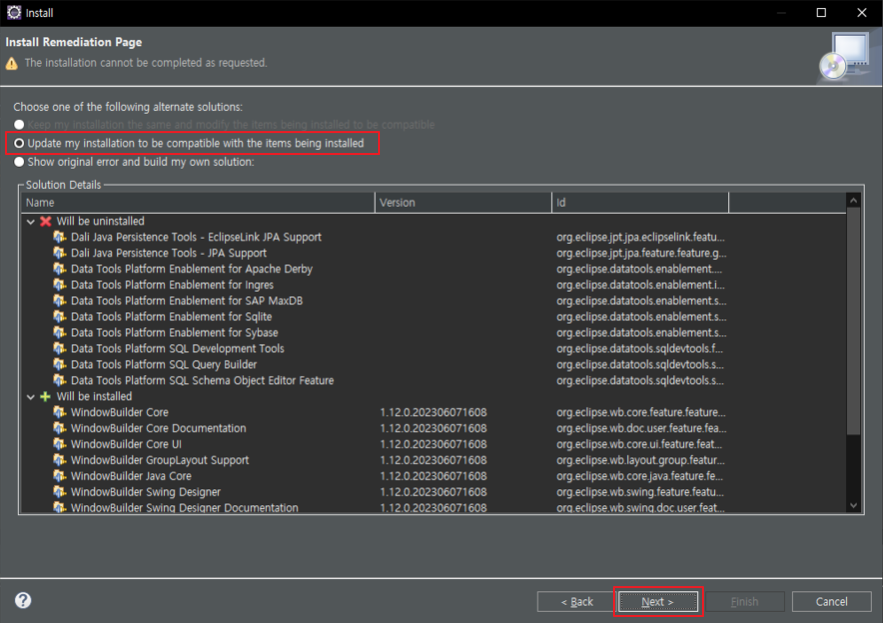This screenshot has width=883, height=623.
Task: Cancel the install wizard
Action: pos(831,602)
